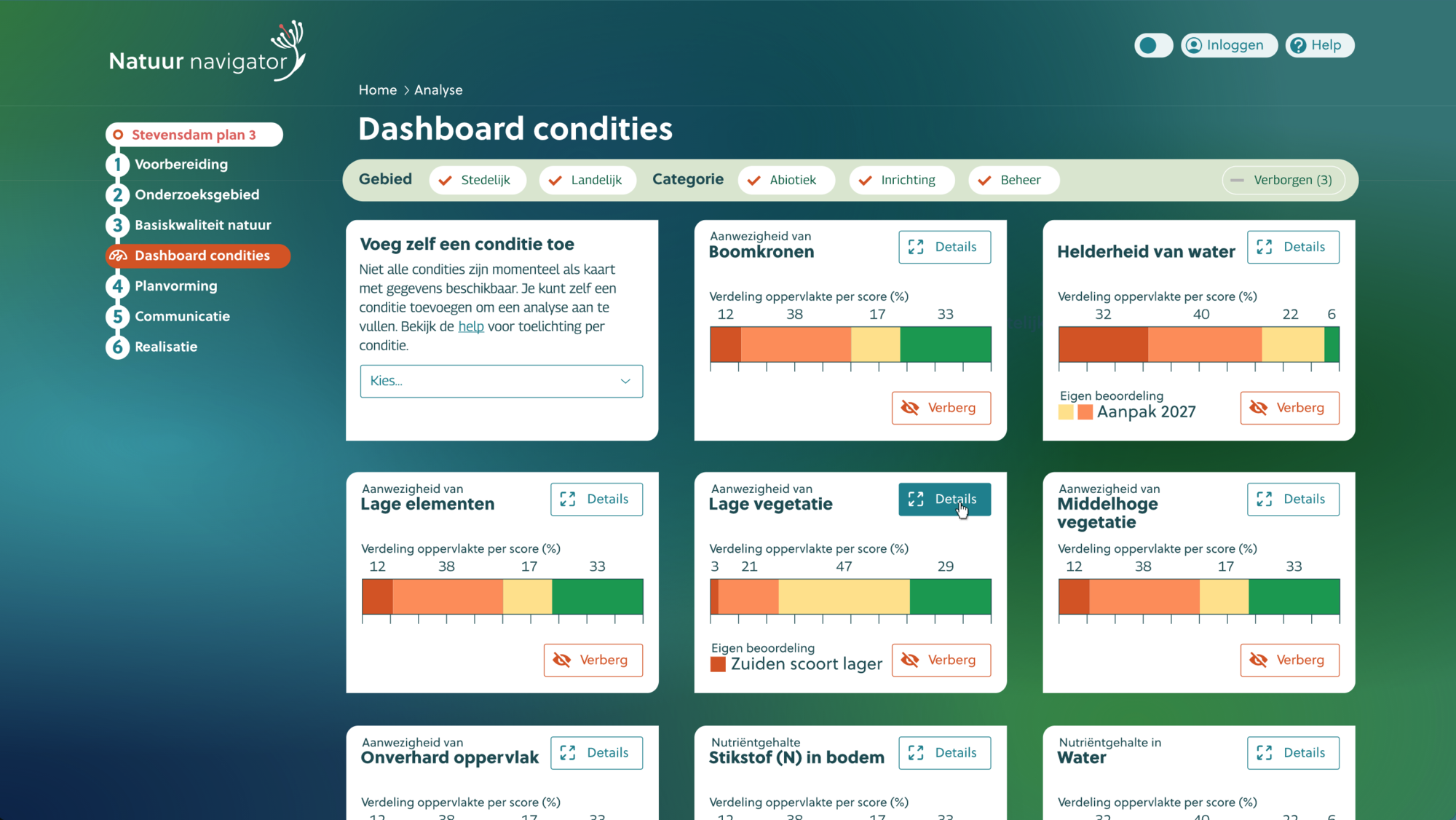Click the red circle icon beside Stevensdam plan 3
Image resolution: width=1456 pixels, height=820 pixels.
click(x=118, y=135)
